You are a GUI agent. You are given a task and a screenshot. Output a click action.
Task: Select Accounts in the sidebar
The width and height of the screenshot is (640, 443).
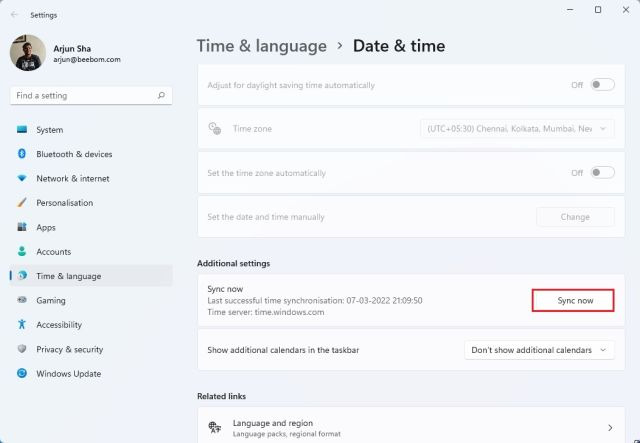91,252
